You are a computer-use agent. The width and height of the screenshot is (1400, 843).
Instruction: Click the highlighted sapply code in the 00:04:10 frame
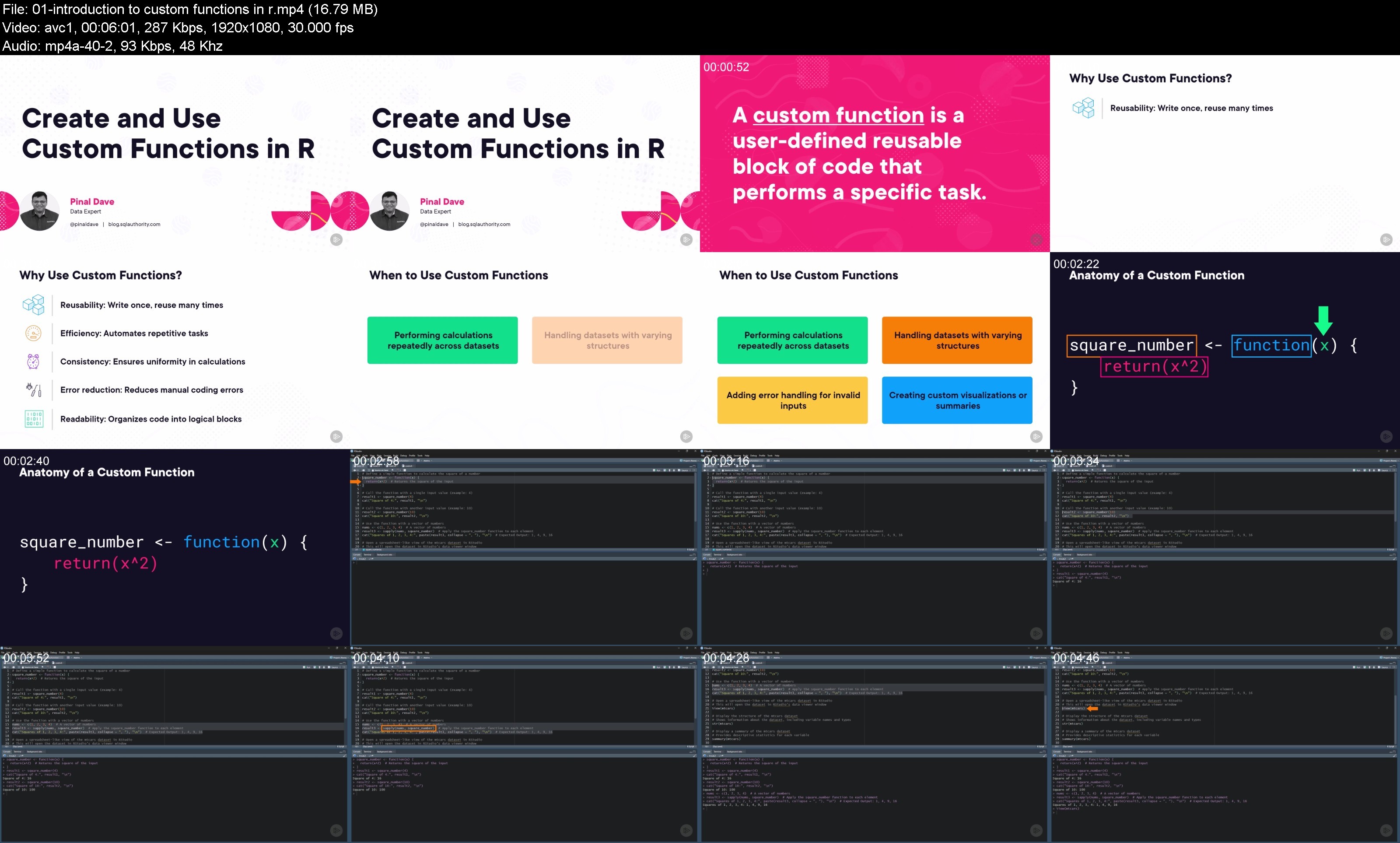click(408, 728)
